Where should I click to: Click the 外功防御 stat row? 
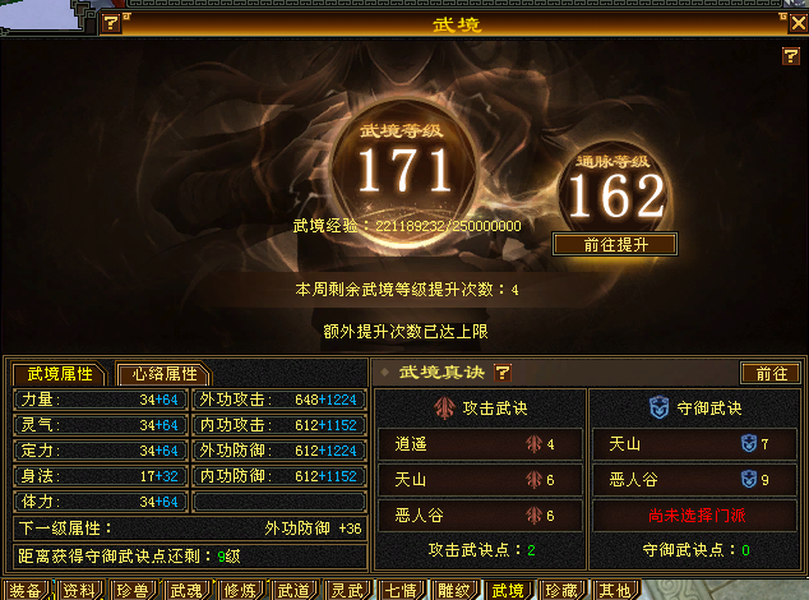[279, 450]
